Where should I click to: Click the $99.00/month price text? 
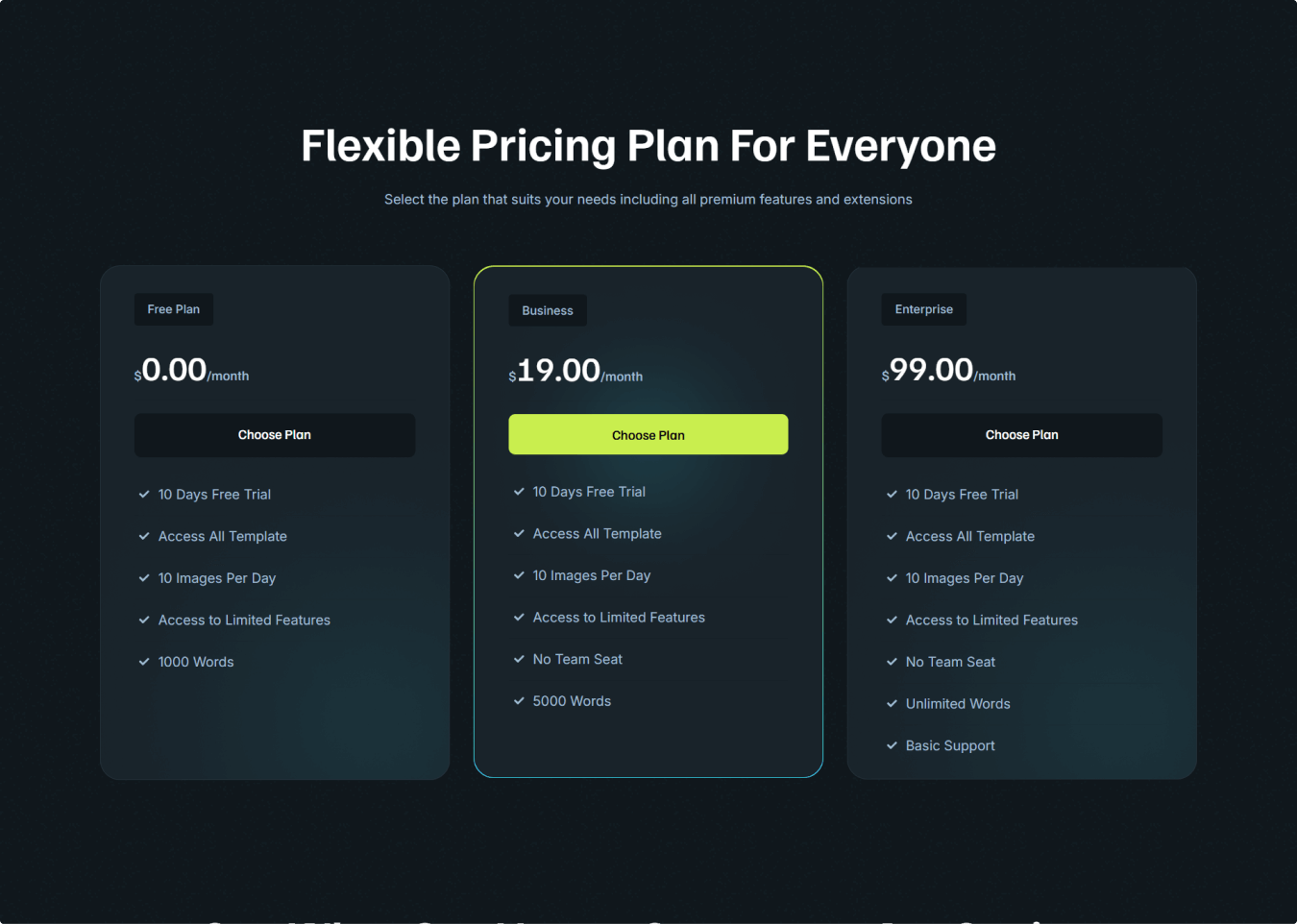(948, 370)
